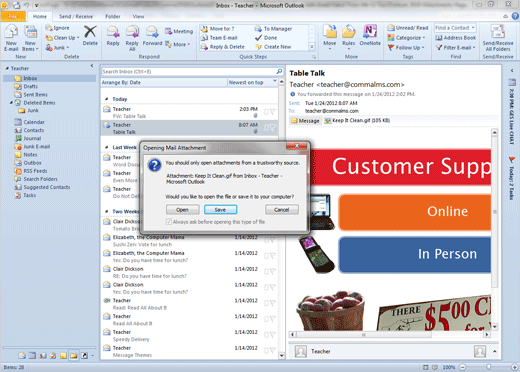Select the Home ribbon tab
The width and height of the screenshot is (520, 372).
coord(40,16)
